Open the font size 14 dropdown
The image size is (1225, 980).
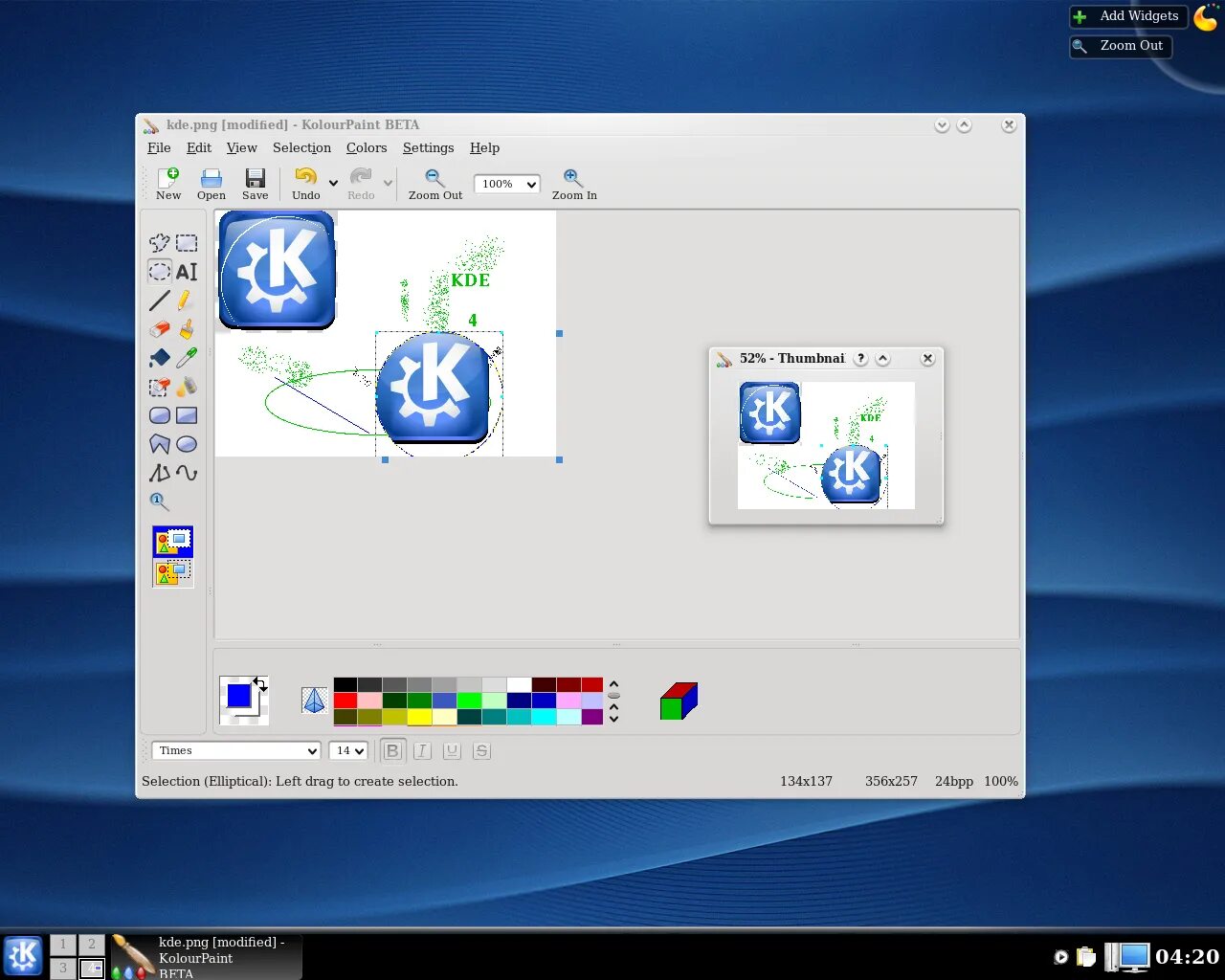coord(348,751)
